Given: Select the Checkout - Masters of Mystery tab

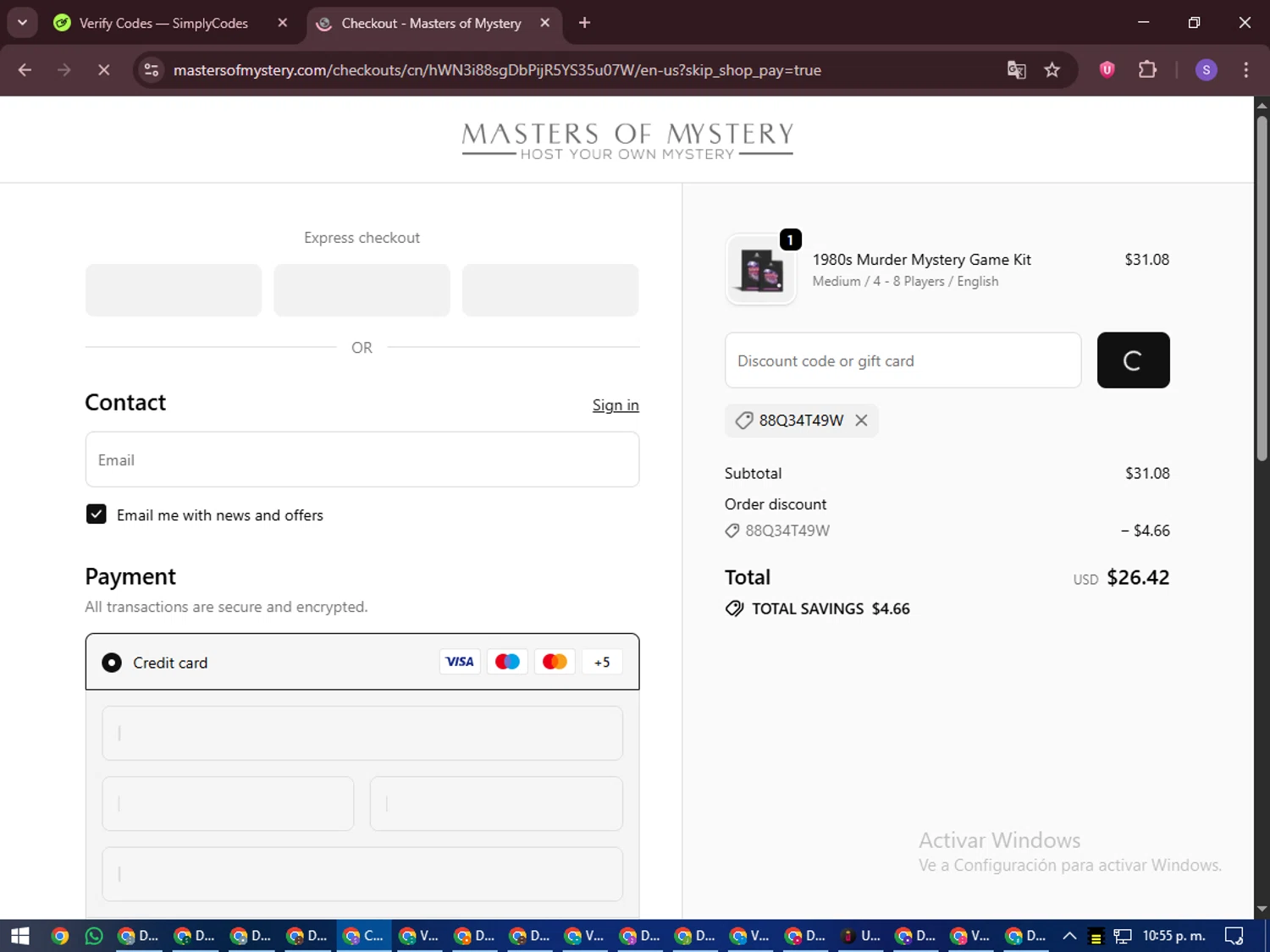Looking at the screenshot, I should [x=430, y=24].
